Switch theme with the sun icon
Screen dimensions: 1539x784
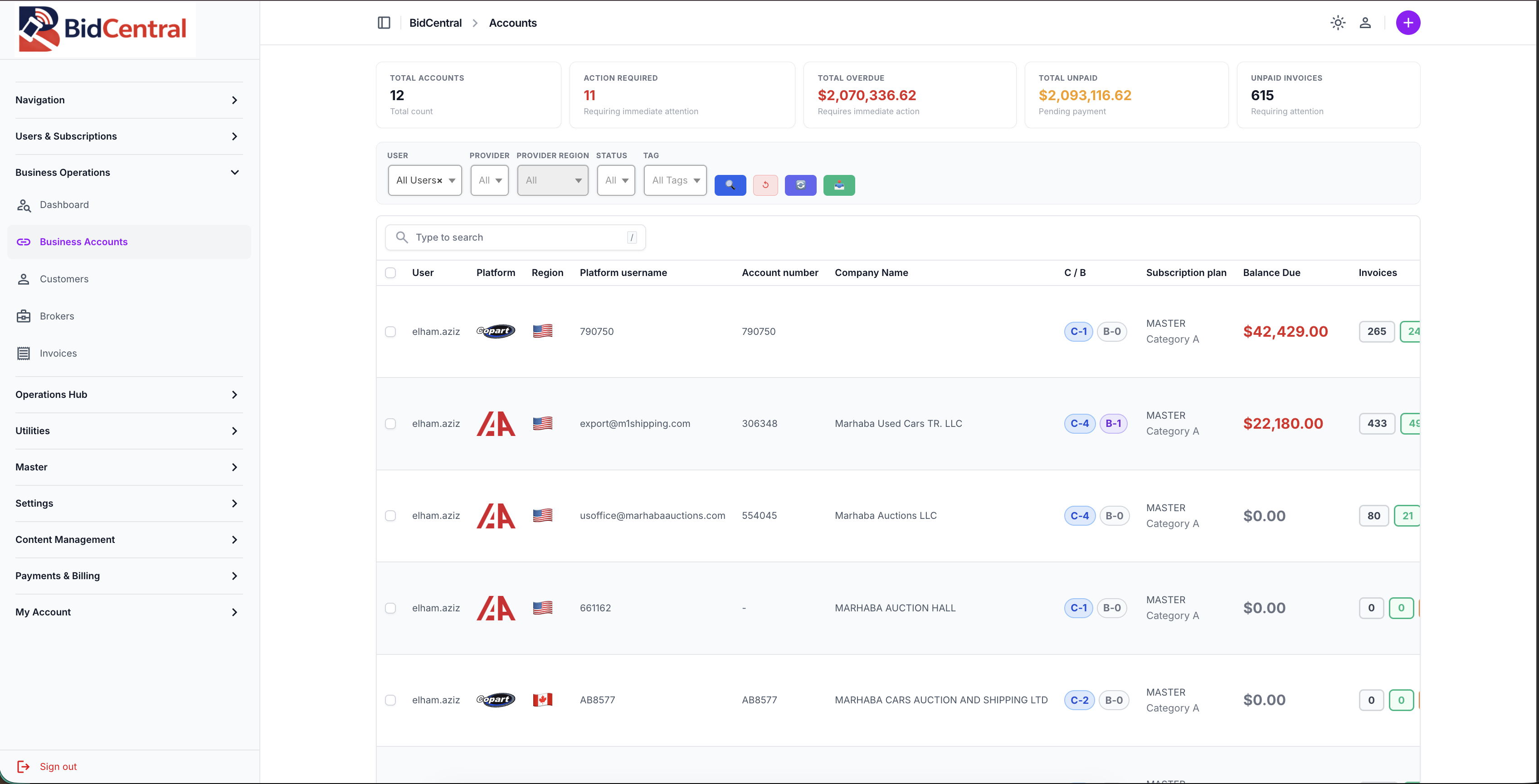tap(1338, 23)
